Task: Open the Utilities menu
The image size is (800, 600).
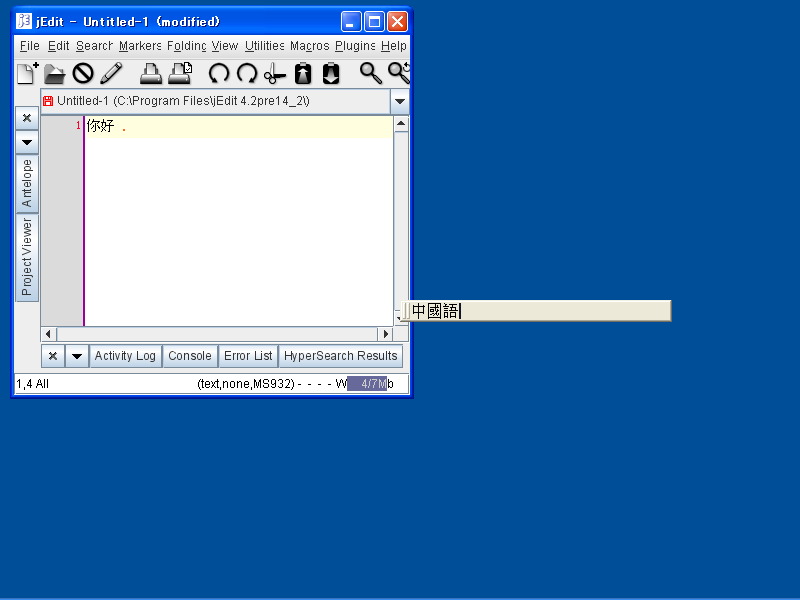Action: pyautogui.click(x=264, y=46)
